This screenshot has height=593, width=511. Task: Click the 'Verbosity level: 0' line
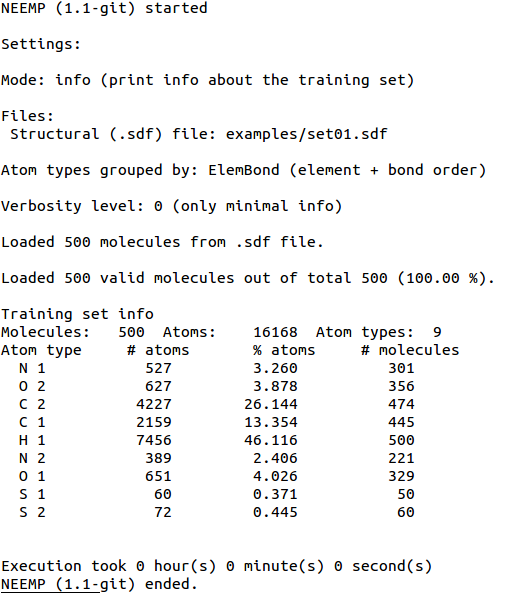click(171, 206)
